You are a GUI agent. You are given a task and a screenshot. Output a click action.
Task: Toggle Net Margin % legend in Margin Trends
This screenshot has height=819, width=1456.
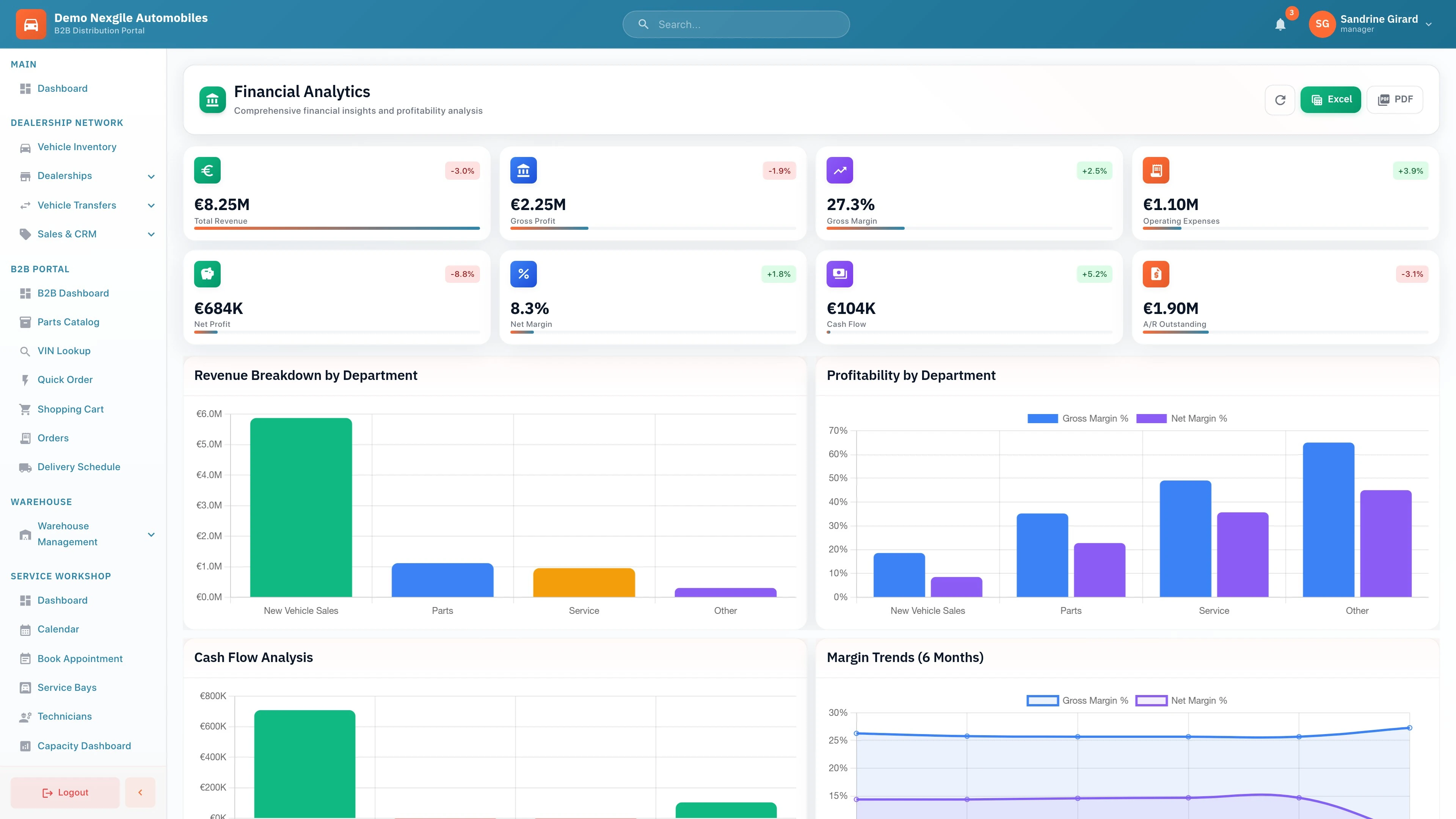pos(1181,700)
